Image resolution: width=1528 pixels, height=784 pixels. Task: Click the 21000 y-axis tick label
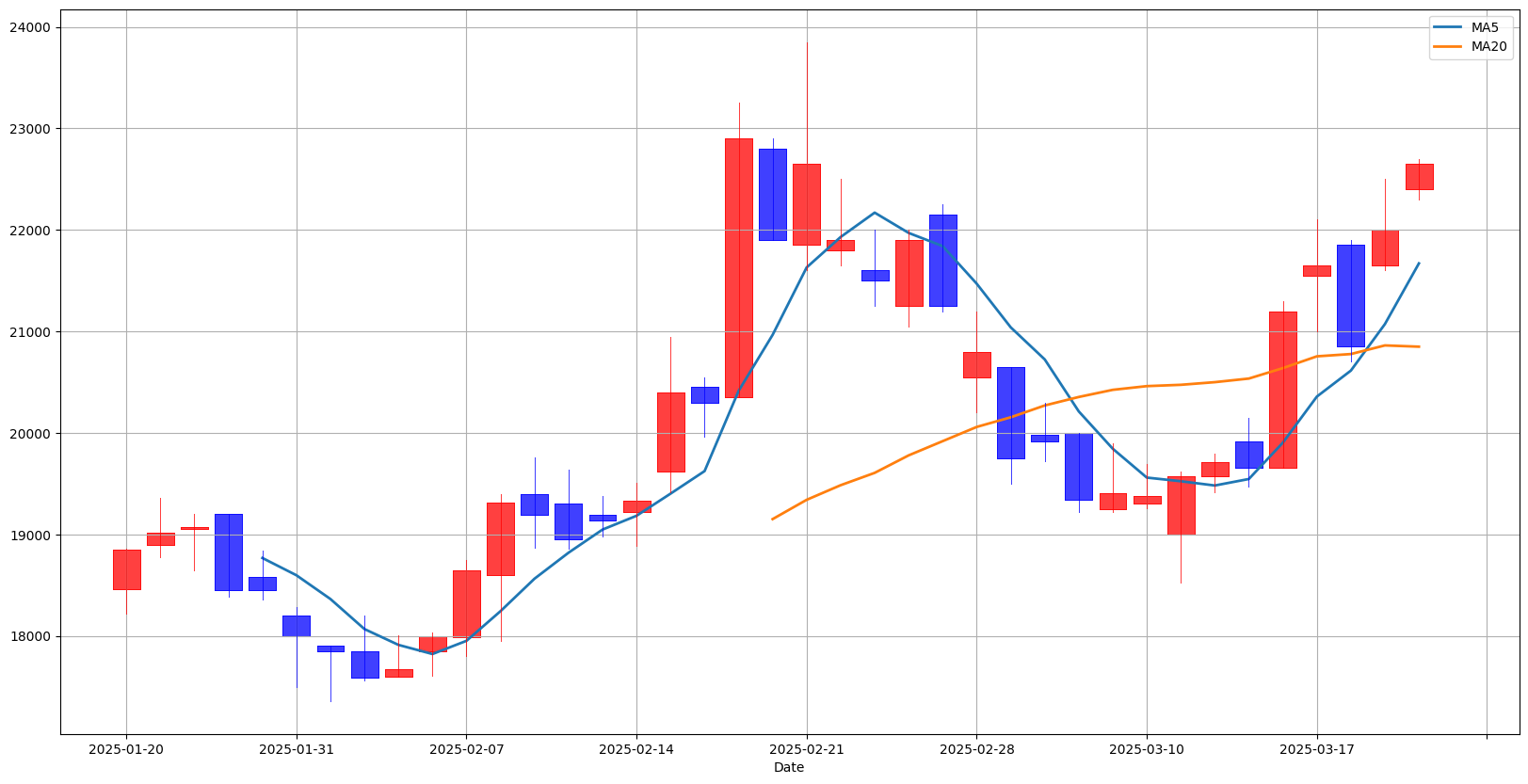[31, 332]
